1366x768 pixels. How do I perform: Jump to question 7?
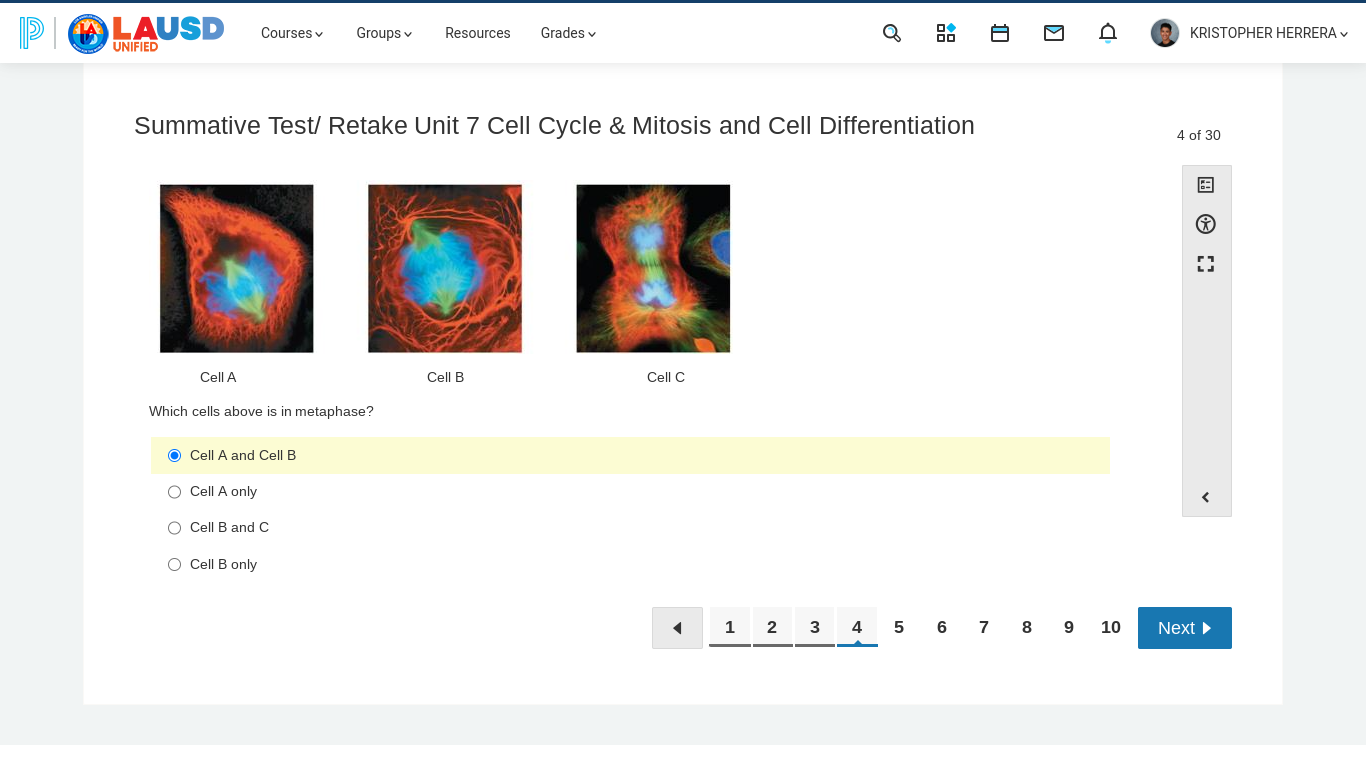984,627
